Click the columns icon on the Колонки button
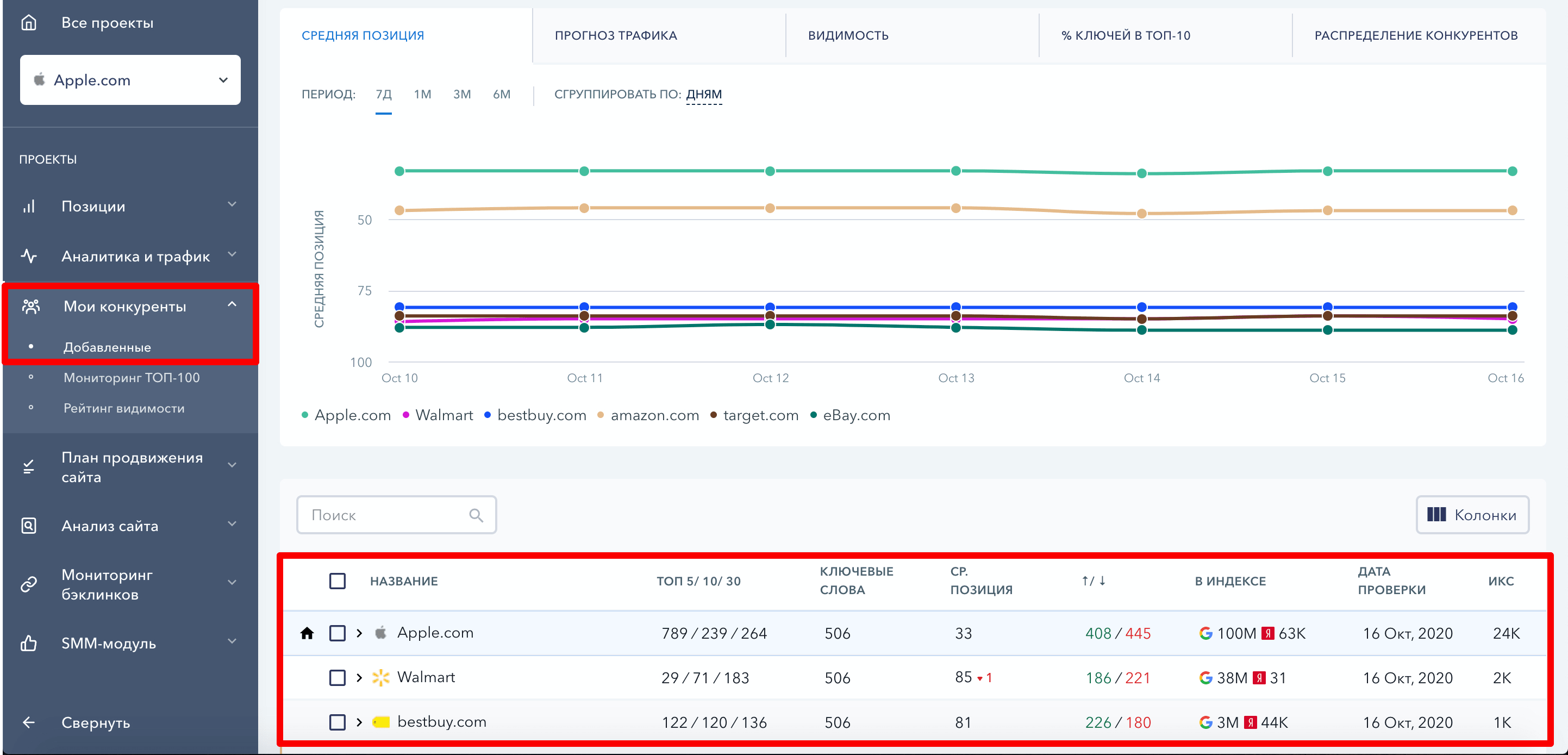This screenshot has height=755, width=1568. (x=1436, y=515)
